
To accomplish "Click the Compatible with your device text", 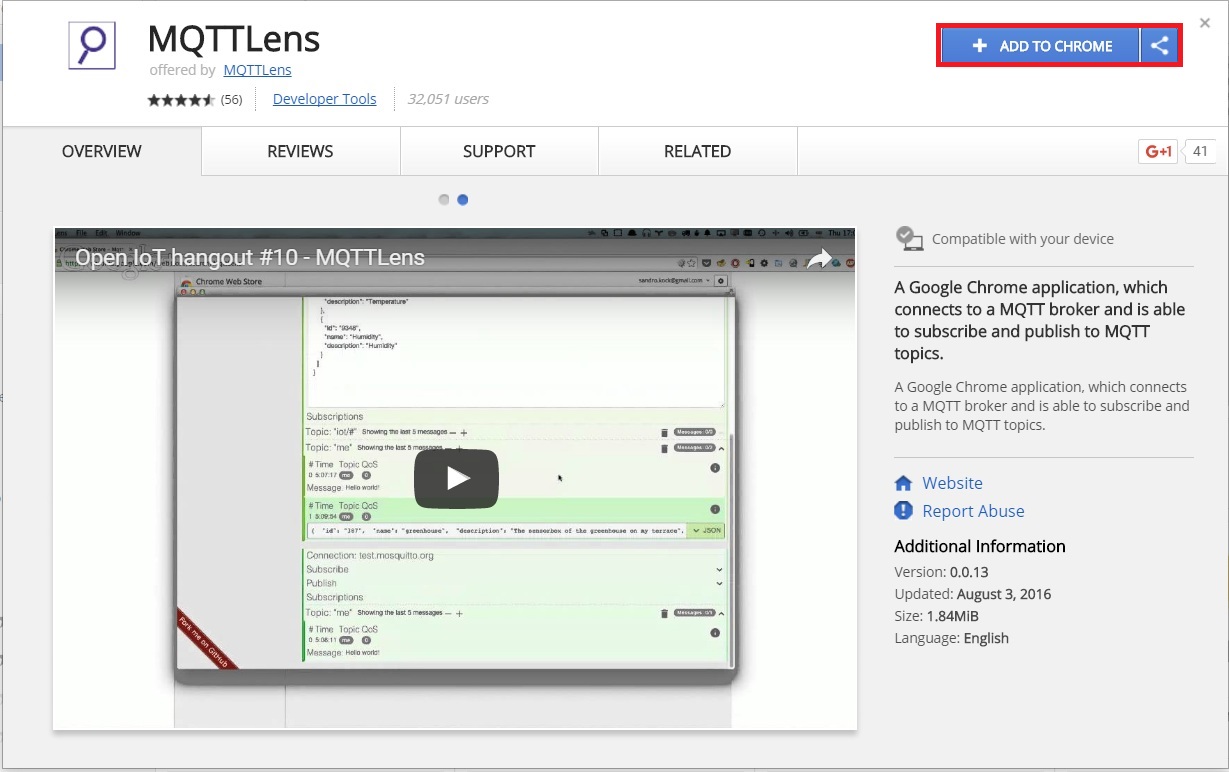I will (1023, 239).
